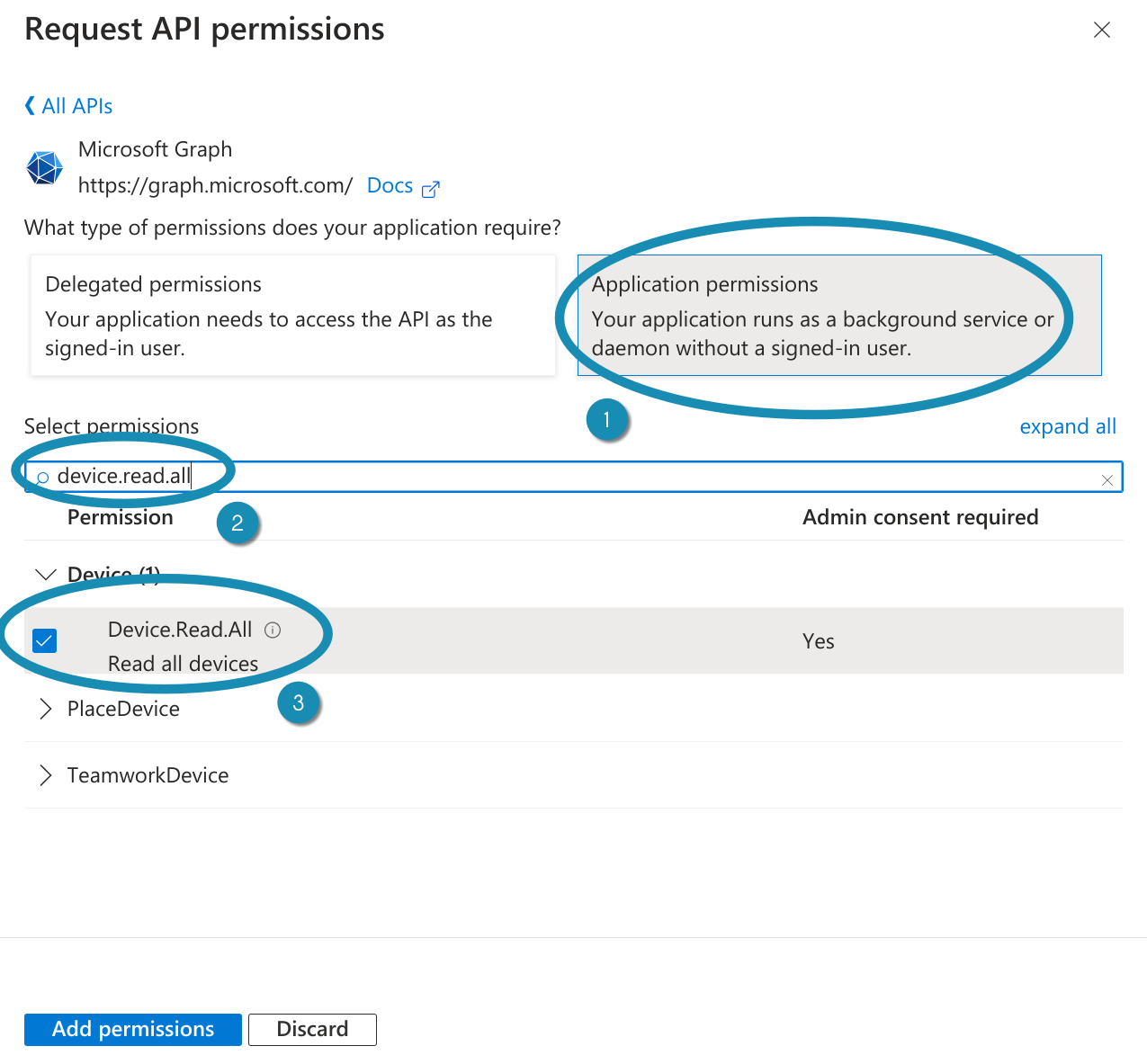Click the Microsoft Graph logo icon

tap(44, 167)
